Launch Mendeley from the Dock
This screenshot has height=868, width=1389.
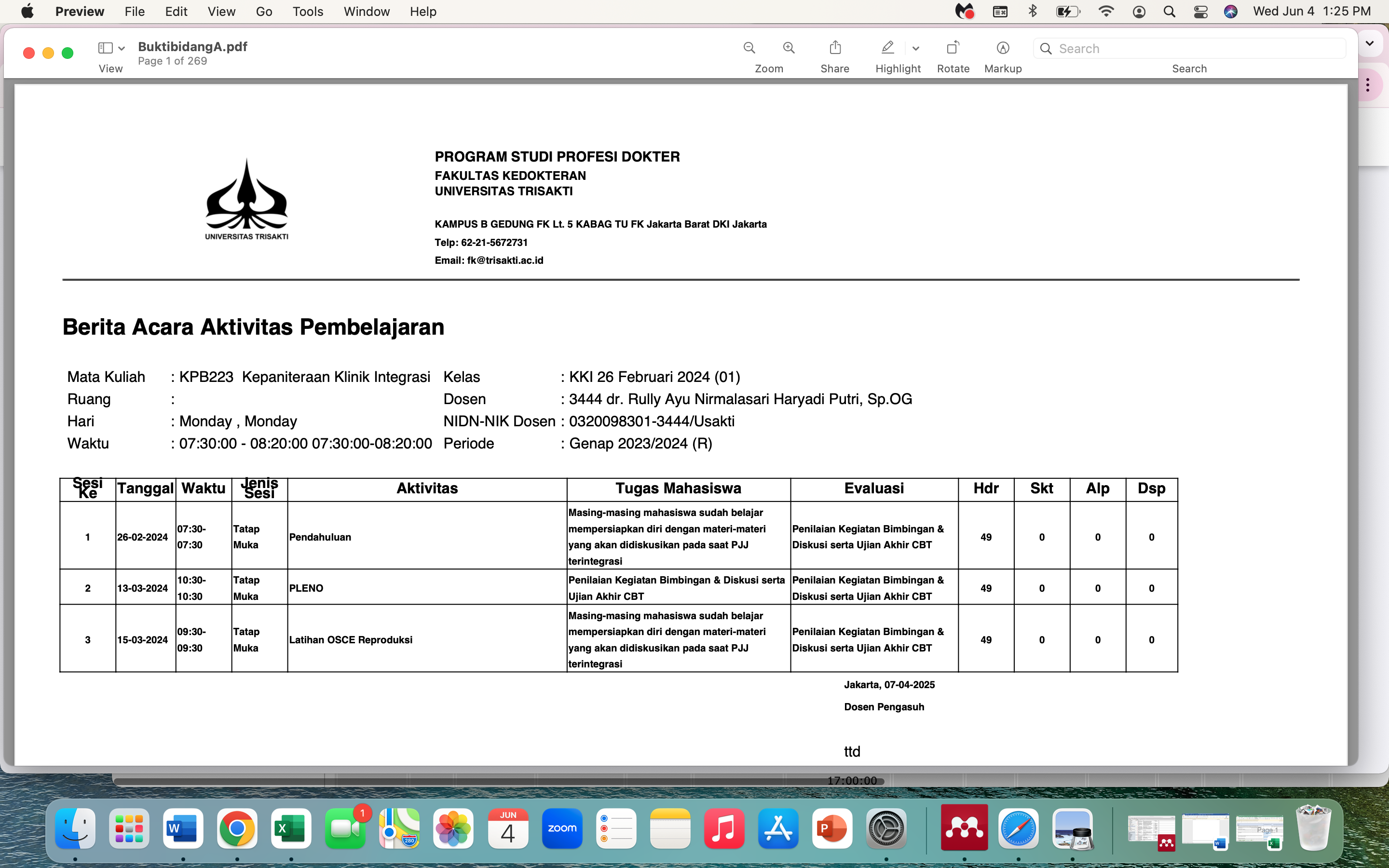tap(964, 827)
